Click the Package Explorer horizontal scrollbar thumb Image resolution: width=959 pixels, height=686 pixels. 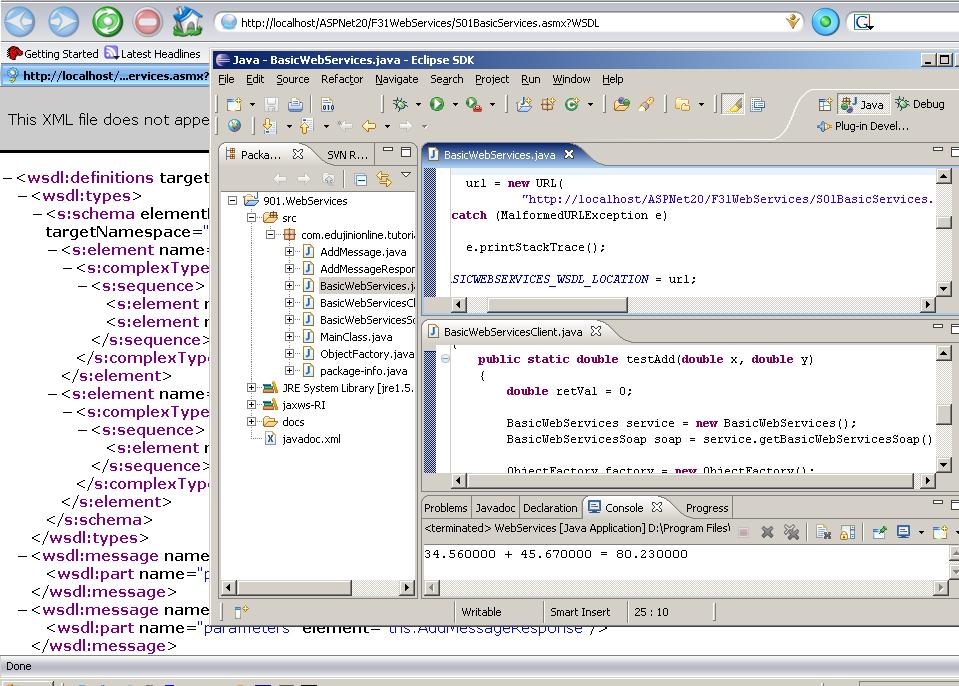[294, 588]
